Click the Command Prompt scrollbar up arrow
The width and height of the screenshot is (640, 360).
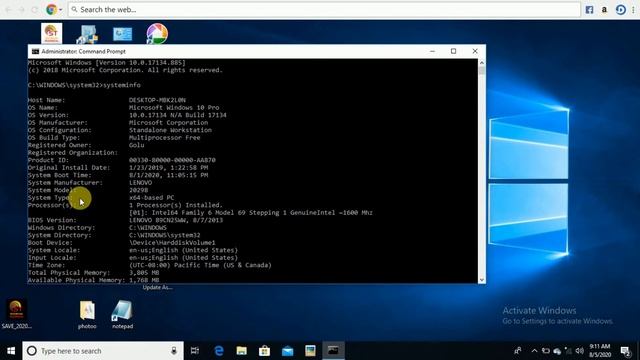[482, 63]
